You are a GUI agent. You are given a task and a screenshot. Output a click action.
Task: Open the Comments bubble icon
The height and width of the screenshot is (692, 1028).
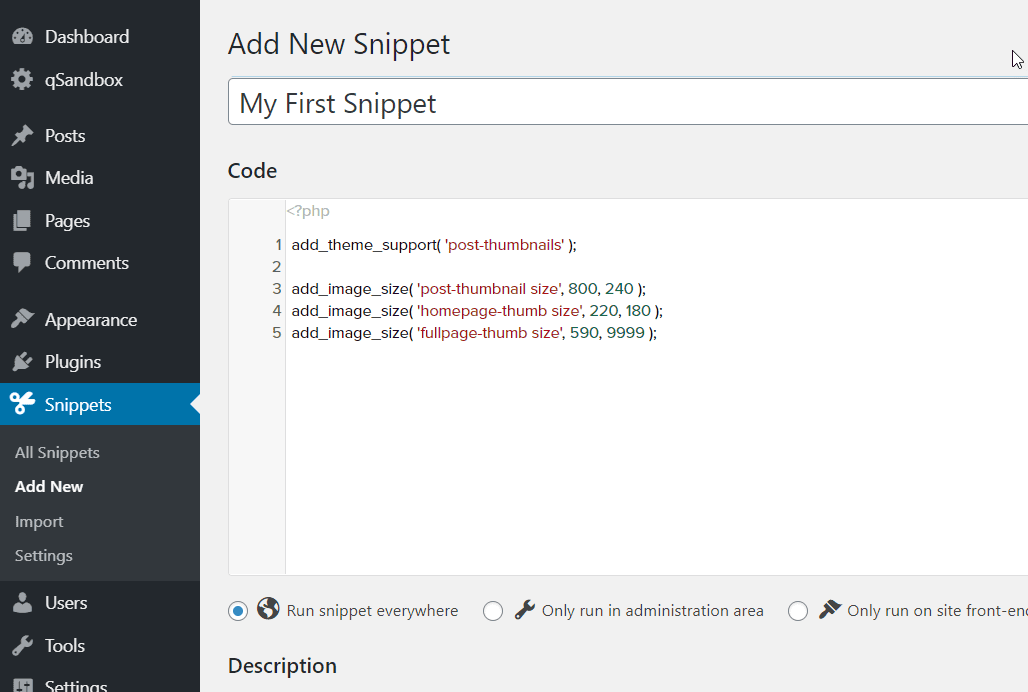pyautogui.click(x=22, y=262)
